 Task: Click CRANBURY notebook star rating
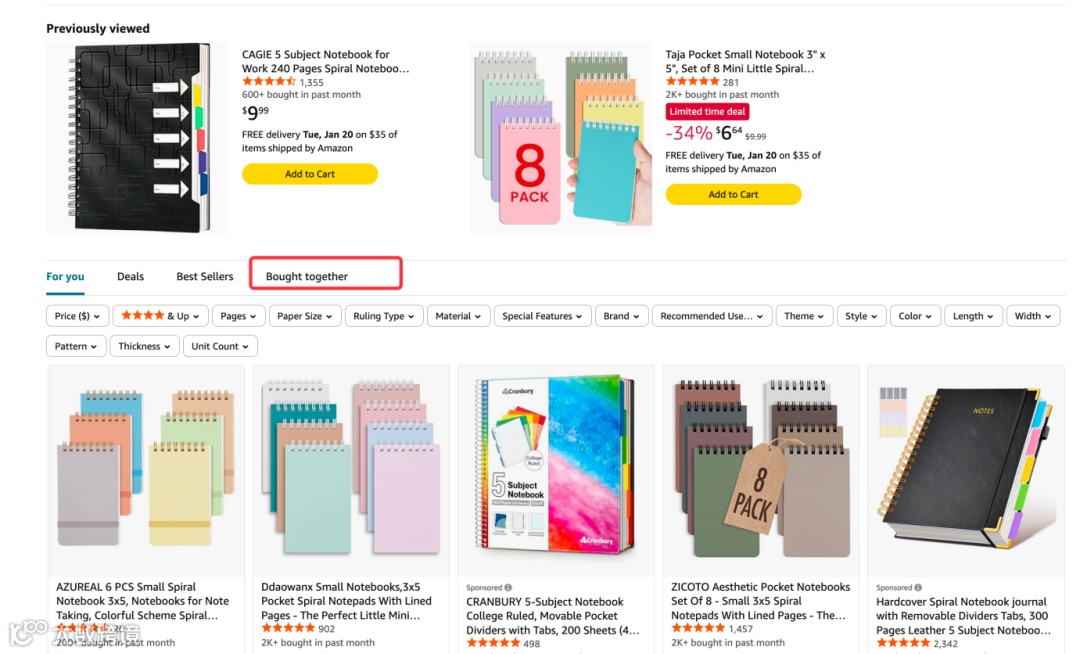pos(493,643)
